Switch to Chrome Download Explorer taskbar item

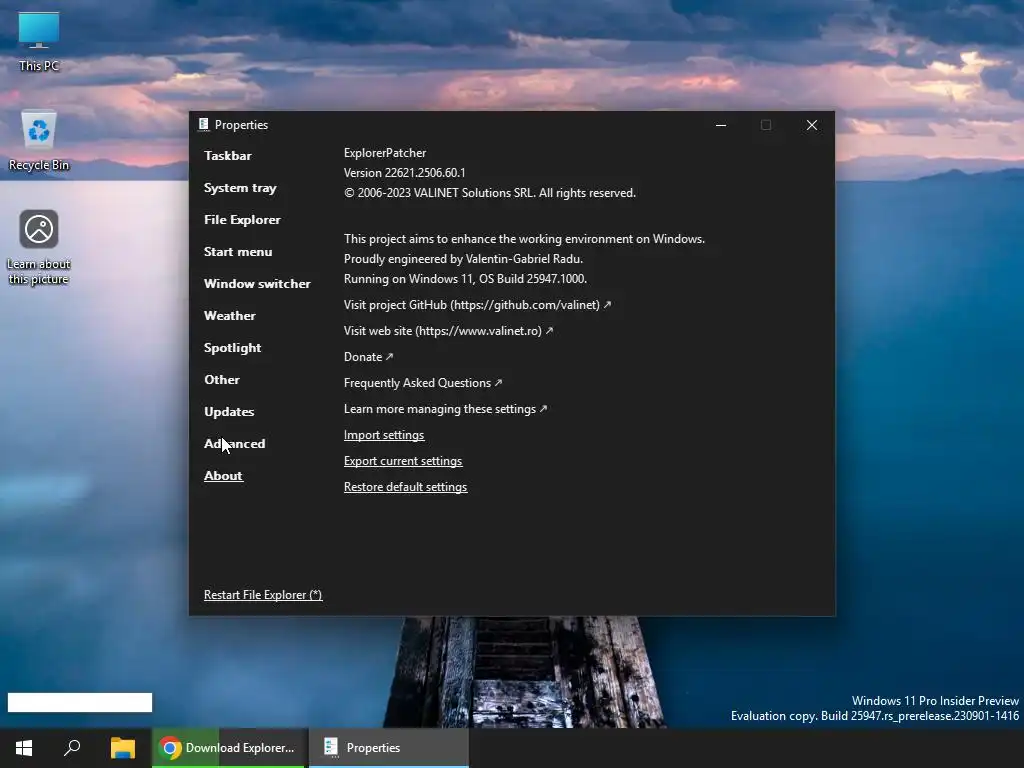[x=229, y=748]
